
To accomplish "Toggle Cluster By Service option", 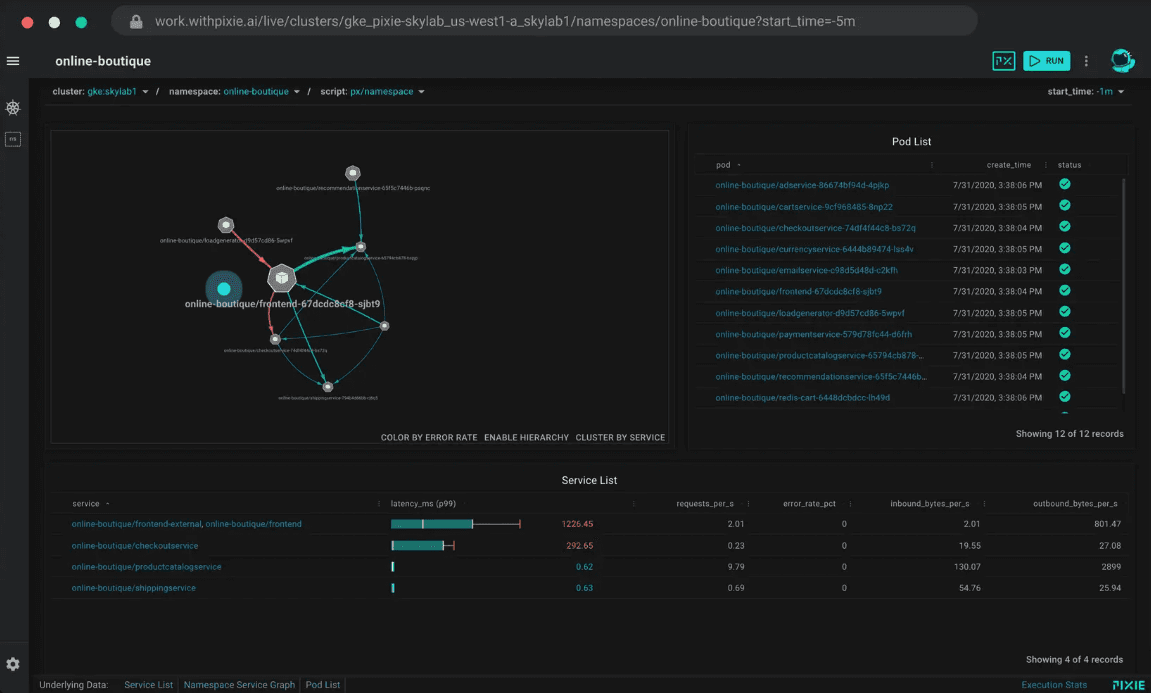I will click(x=620, y=438).
